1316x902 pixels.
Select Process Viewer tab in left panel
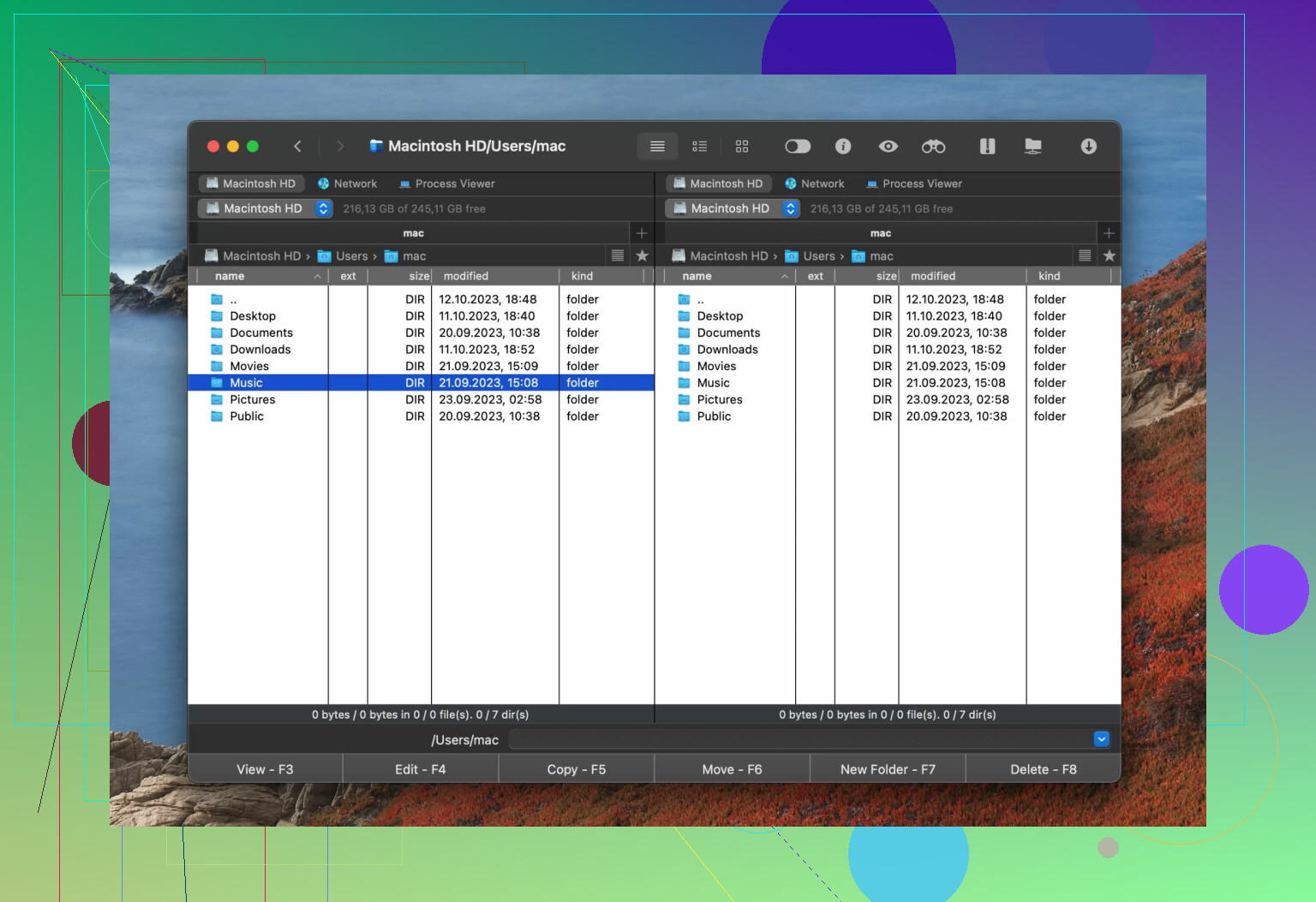point(446,183)
